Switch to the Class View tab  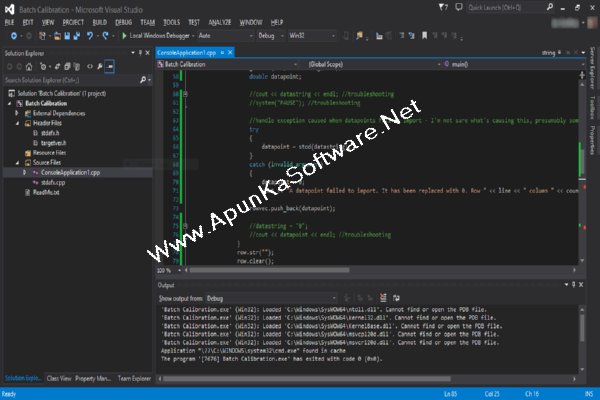pyautogui.click(x=59, y=378)
